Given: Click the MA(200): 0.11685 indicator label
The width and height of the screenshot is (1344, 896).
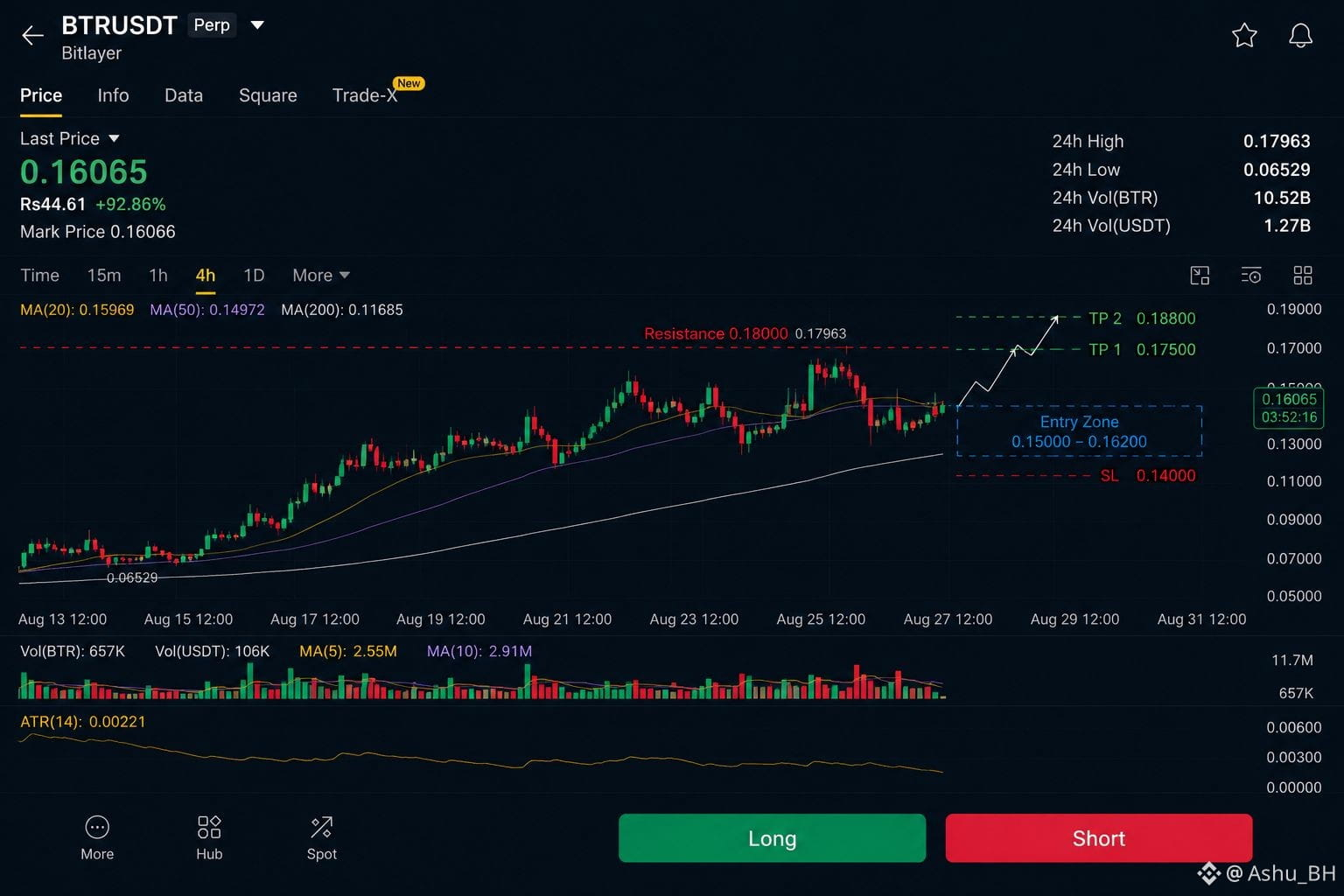Looking at the screenshot, I should pos(342,310).
